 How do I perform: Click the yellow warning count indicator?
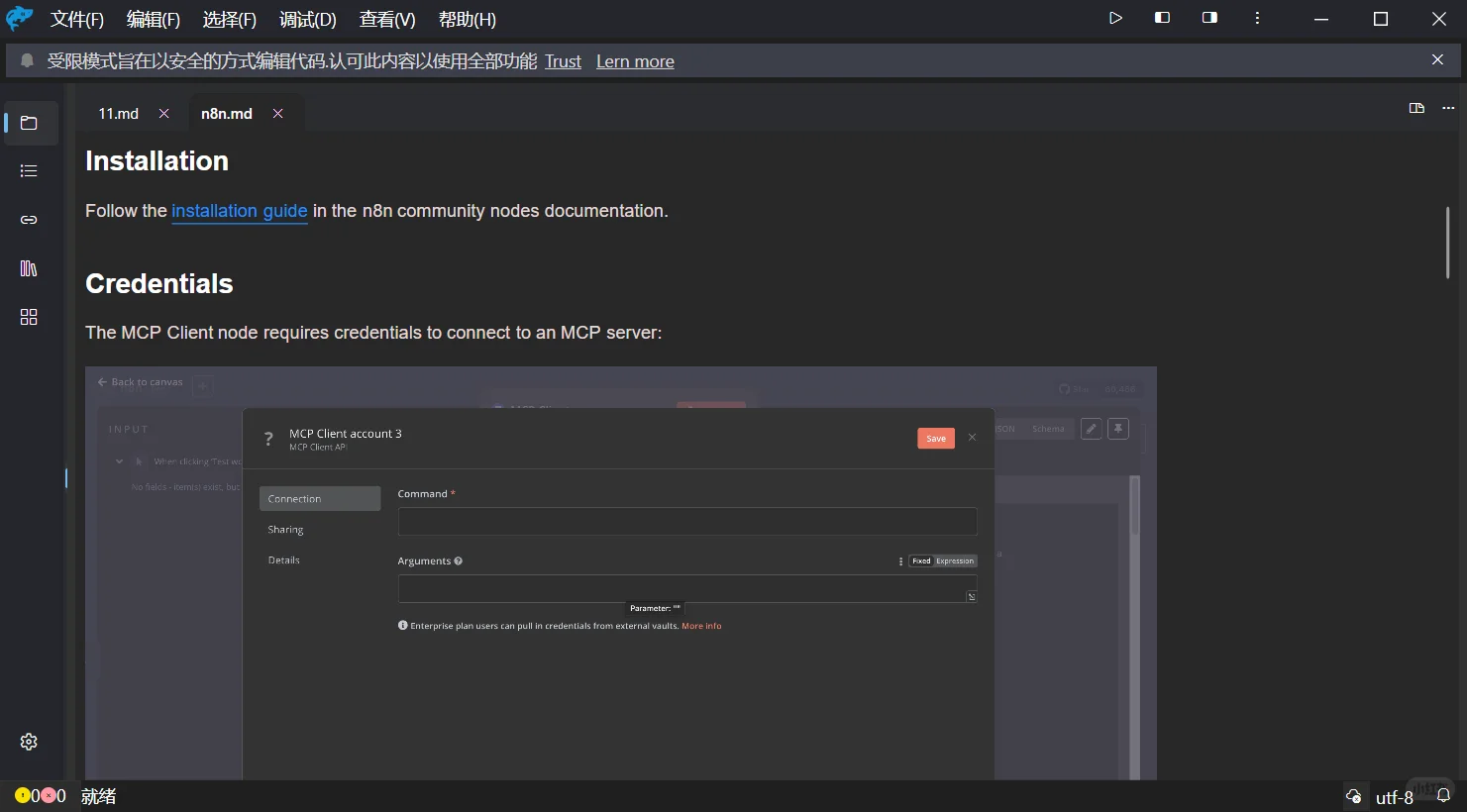pos(28,796)
